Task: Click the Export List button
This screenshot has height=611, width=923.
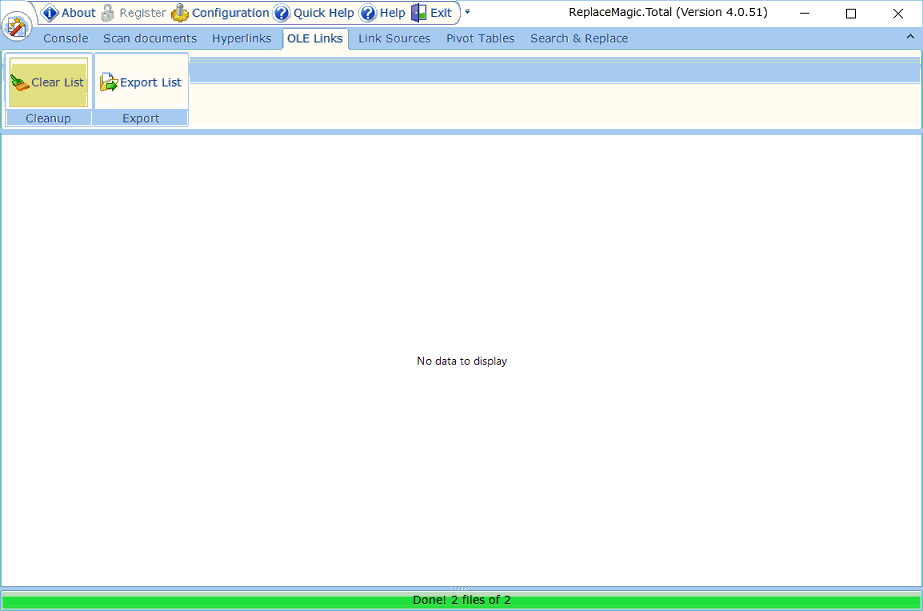Action: point(141,82)
